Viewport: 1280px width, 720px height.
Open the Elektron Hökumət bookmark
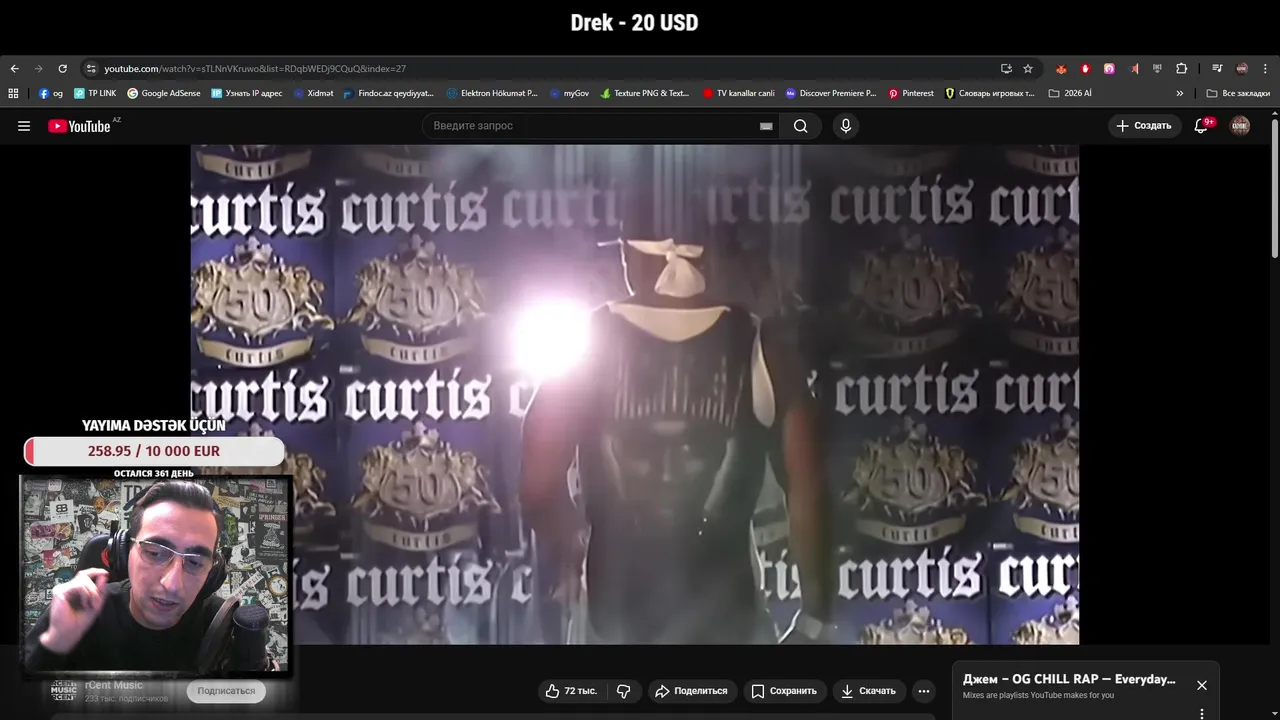[492, 93]
